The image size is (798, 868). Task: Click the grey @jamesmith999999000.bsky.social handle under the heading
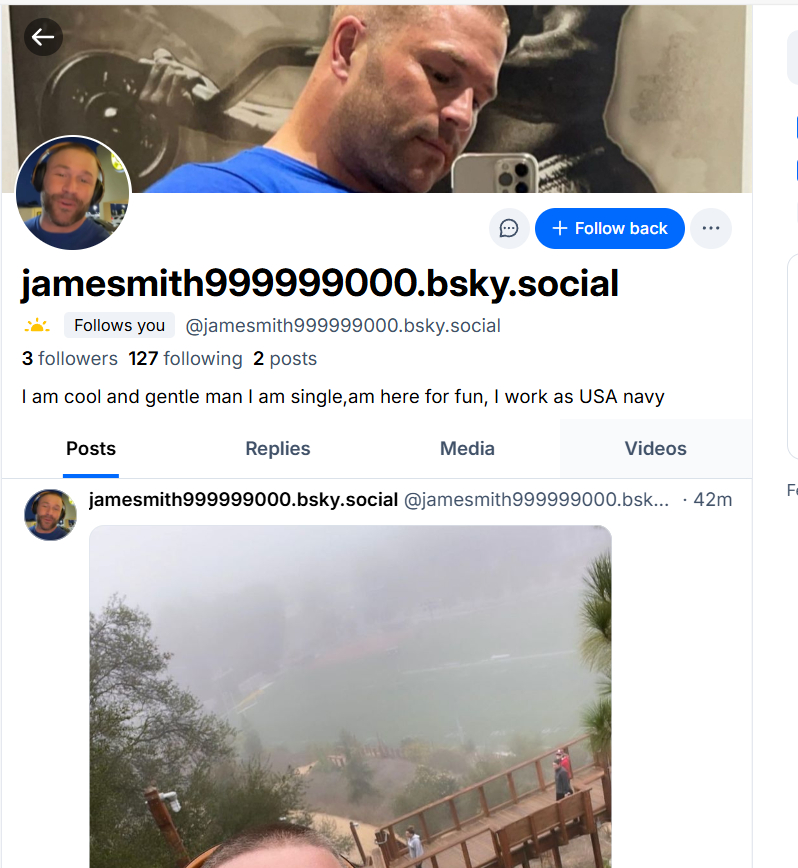click(343, 326)
